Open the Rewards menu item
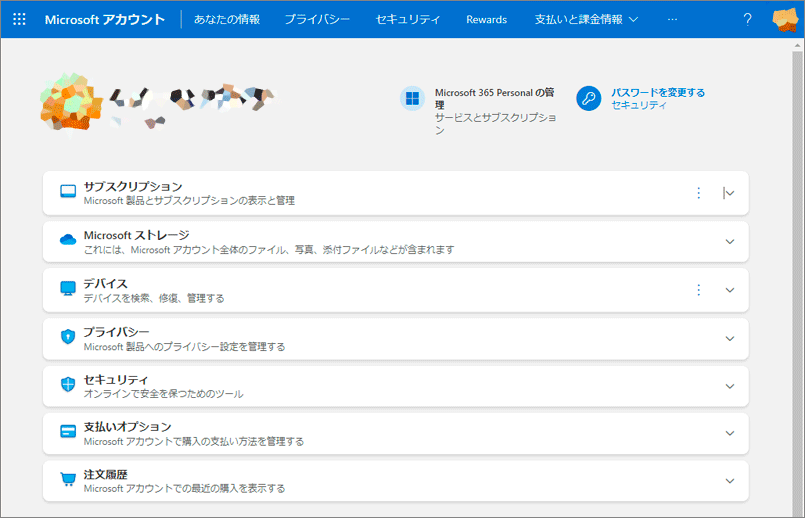The image size is (805, 518). tap(486, 19)
